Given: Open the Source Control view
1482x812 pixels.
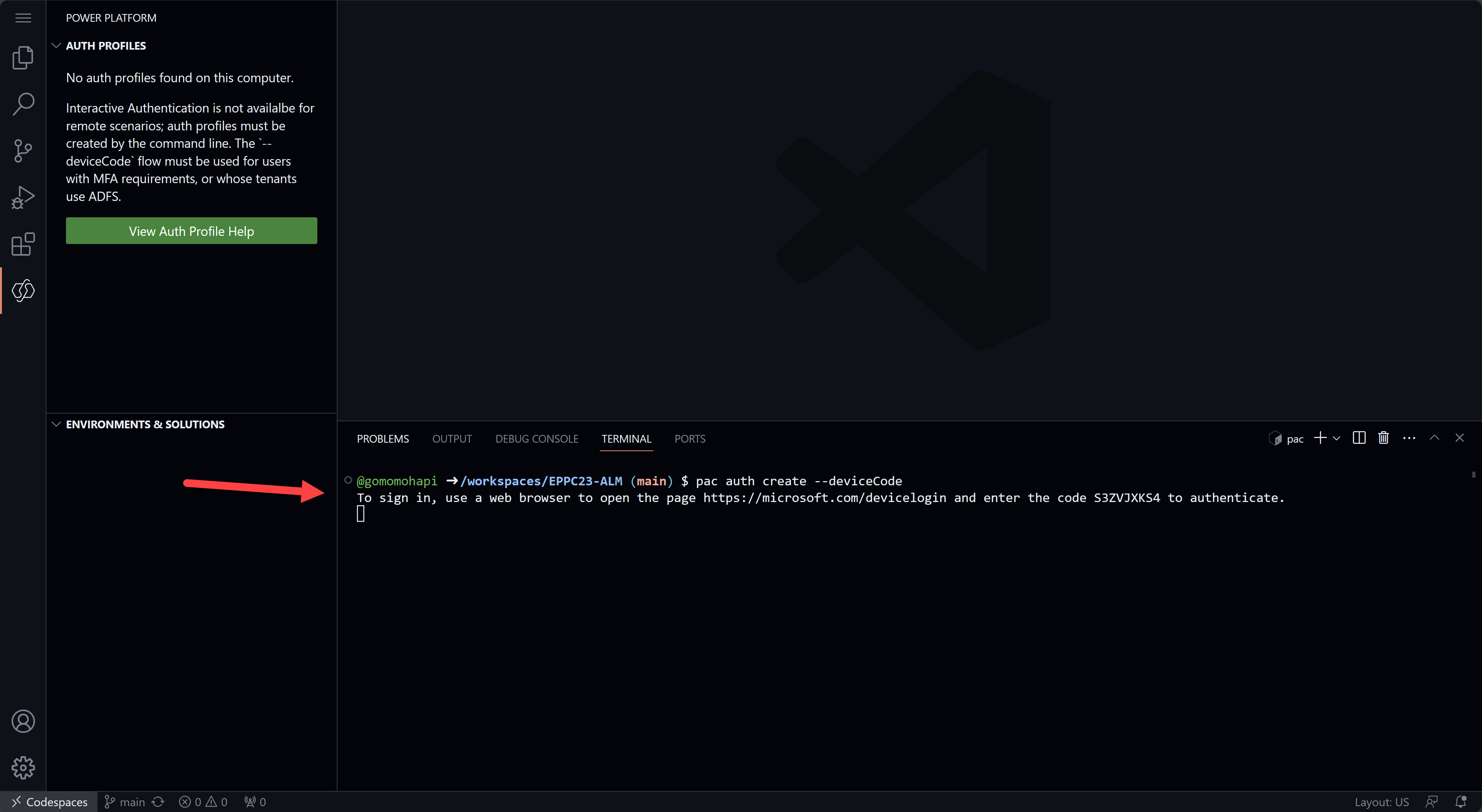Looking at the screenshot, I should (23, 151).
